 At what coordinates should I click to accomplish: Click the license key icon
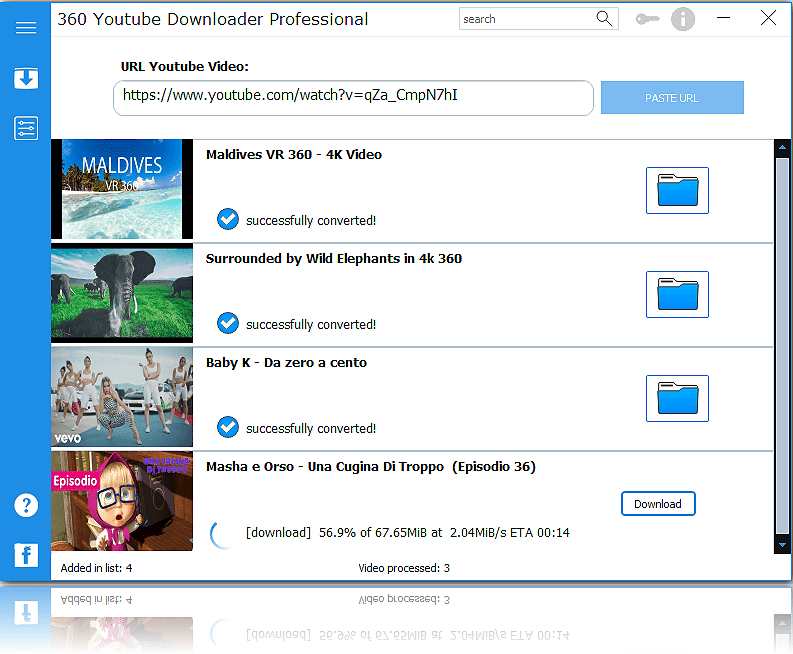(647, 19)
